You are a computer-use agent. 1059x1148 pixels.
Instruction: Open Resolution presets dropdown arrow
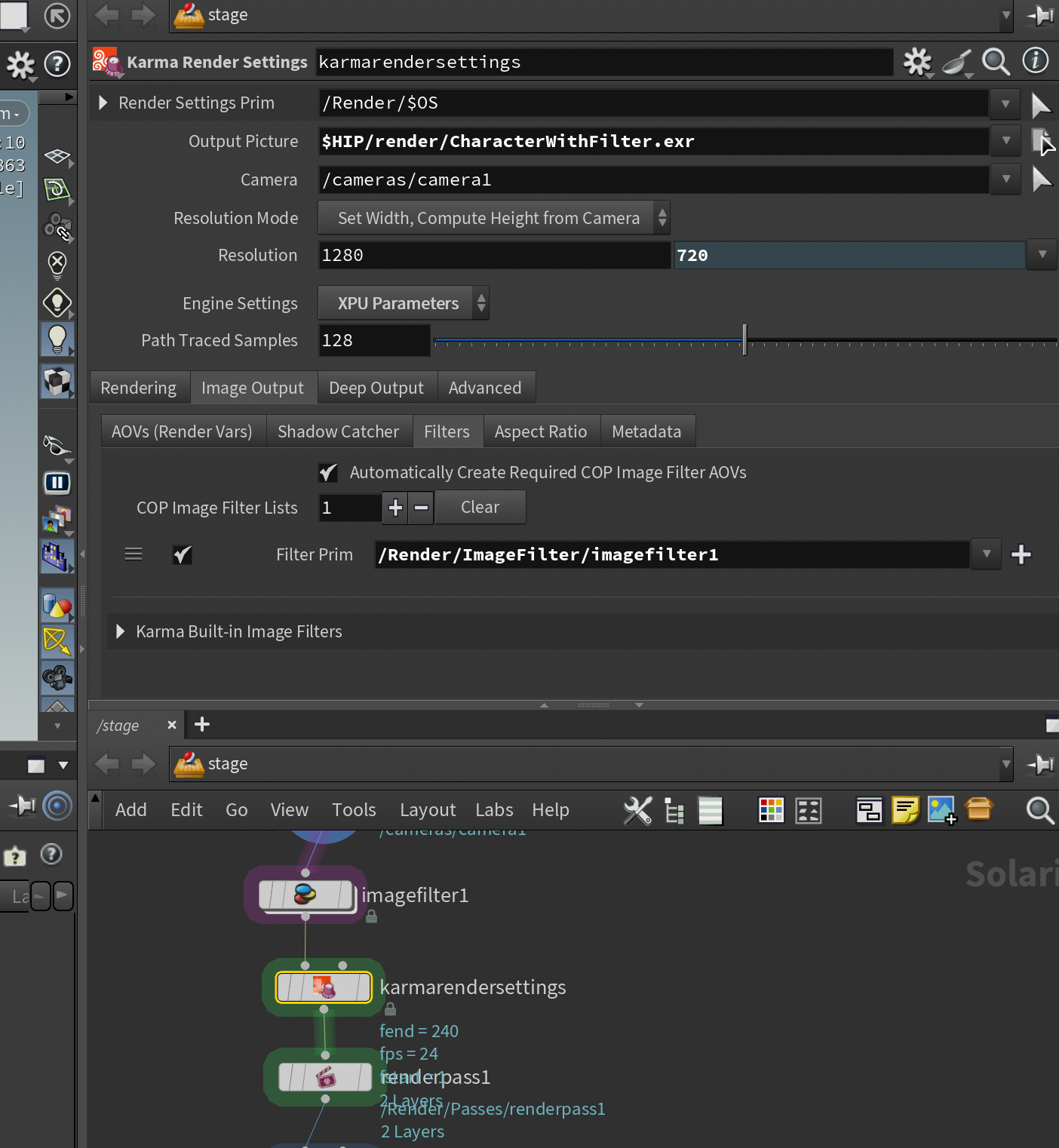coord(1042,255)
